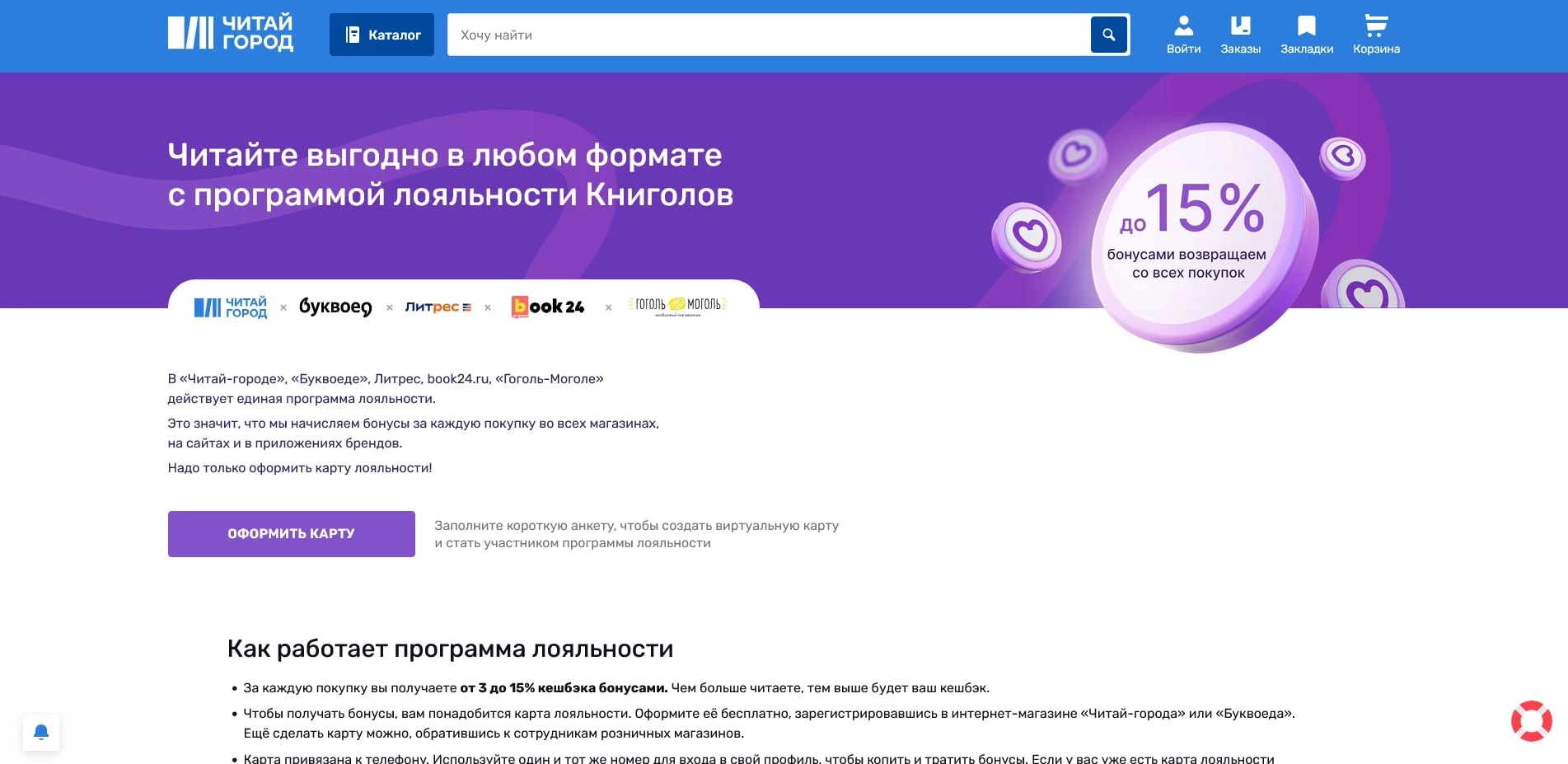Screen dimensions: 1568x764
Task: Click the Как работает программа лояльности heading
Action: click(x=450, y=649)
